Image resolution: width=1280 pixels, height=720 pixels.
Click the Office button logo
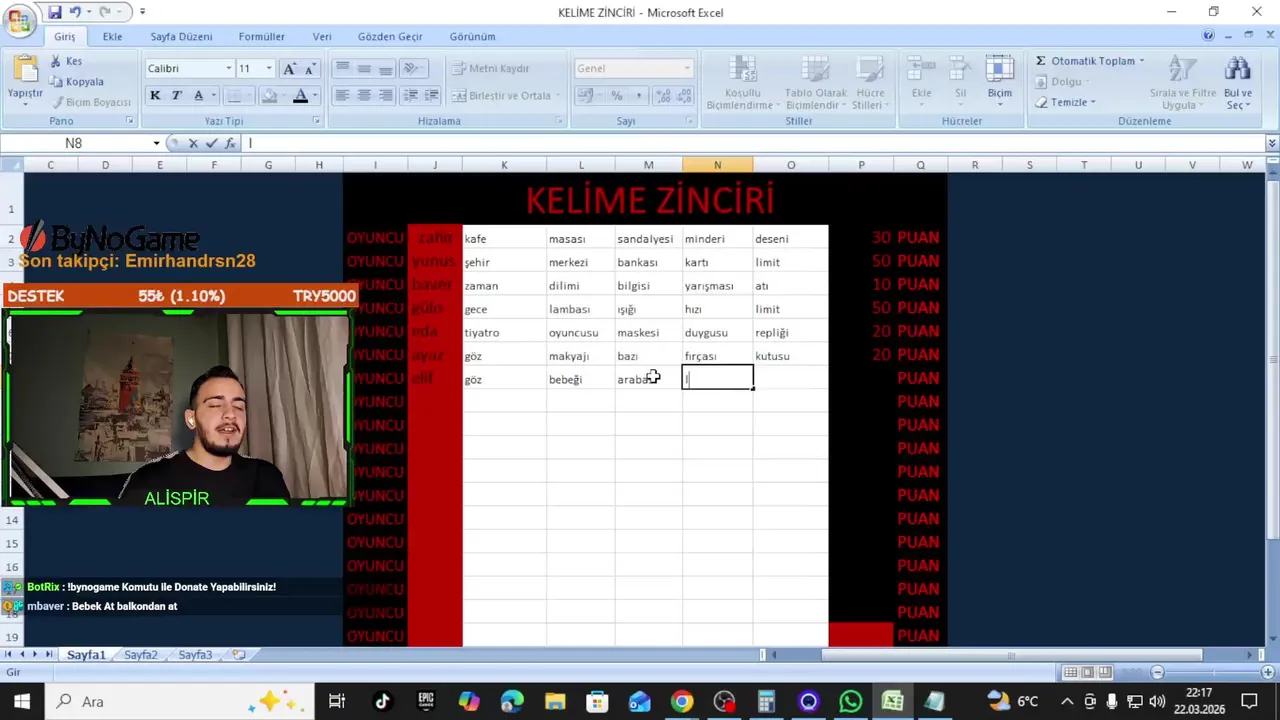(19, 19)
